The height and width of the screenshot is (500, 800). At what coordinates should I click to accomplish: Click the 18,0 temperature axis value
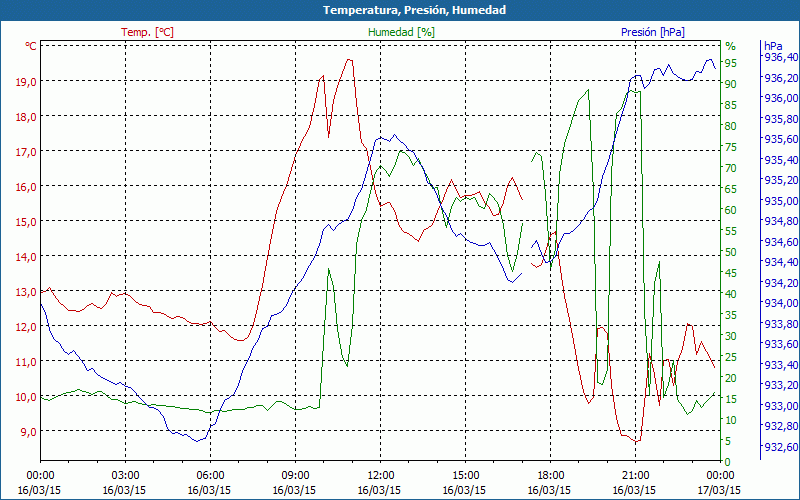pos(26,116)
